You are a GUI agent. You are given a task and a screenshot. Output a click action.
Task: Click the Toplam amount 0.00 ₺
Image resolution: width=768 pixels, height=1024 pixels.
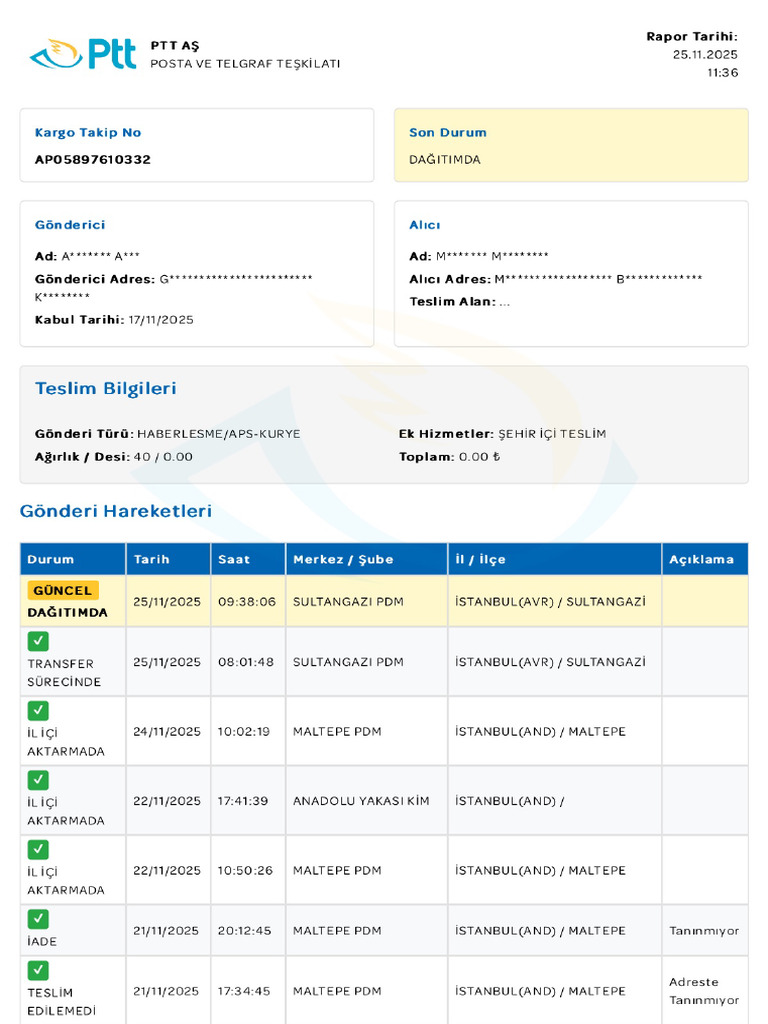(x=479, y=456)
